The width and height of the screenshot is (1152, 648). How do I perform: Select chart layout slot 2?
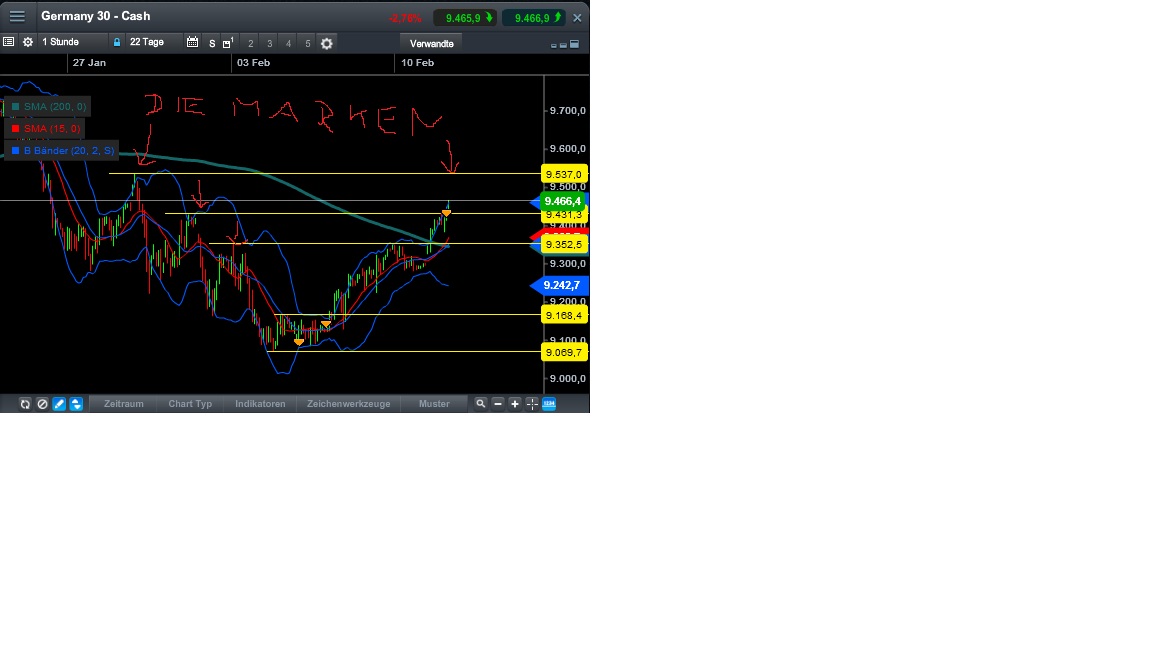pos(250,42)
